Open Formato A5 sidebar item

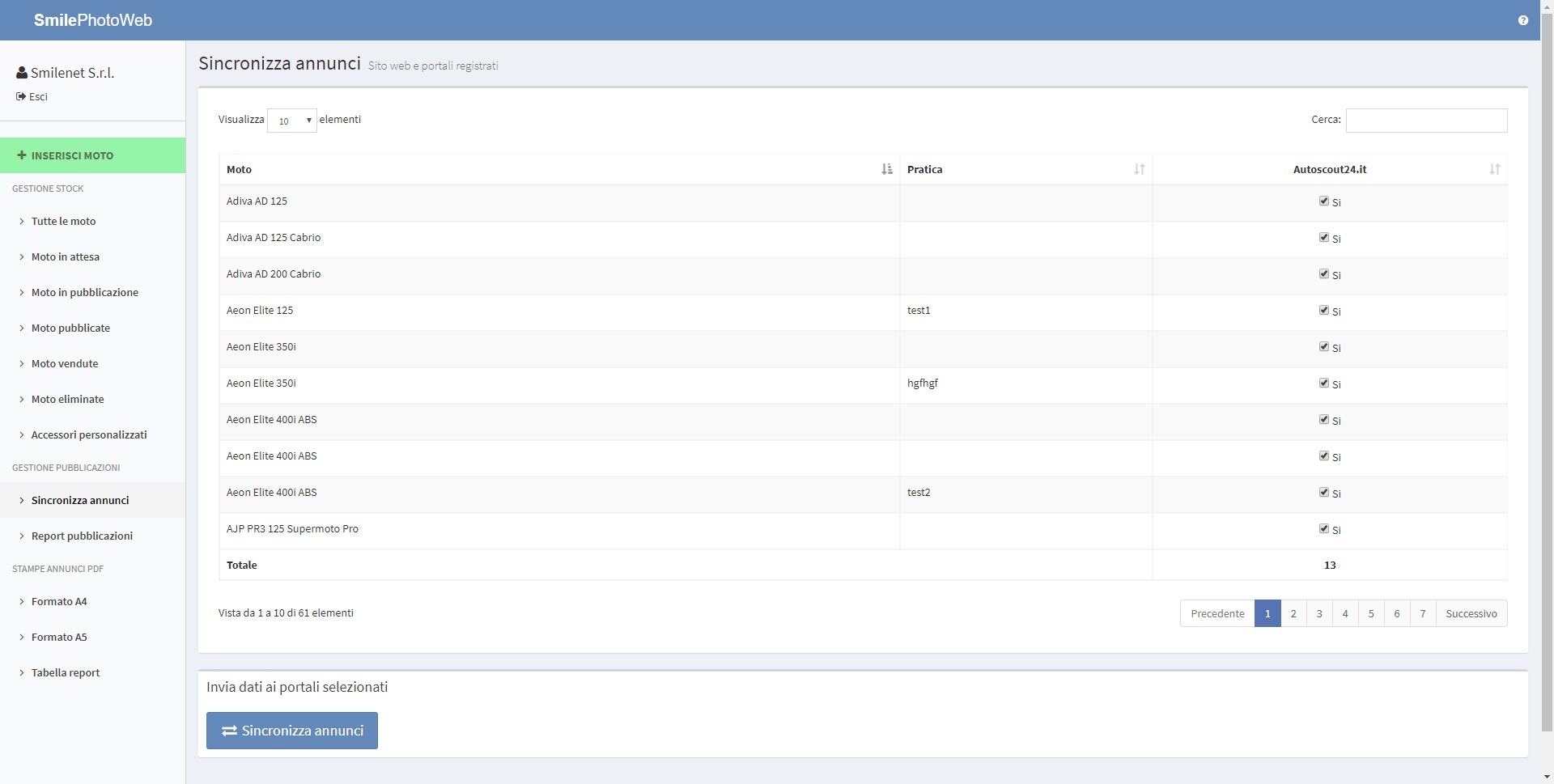pos(92,637)
